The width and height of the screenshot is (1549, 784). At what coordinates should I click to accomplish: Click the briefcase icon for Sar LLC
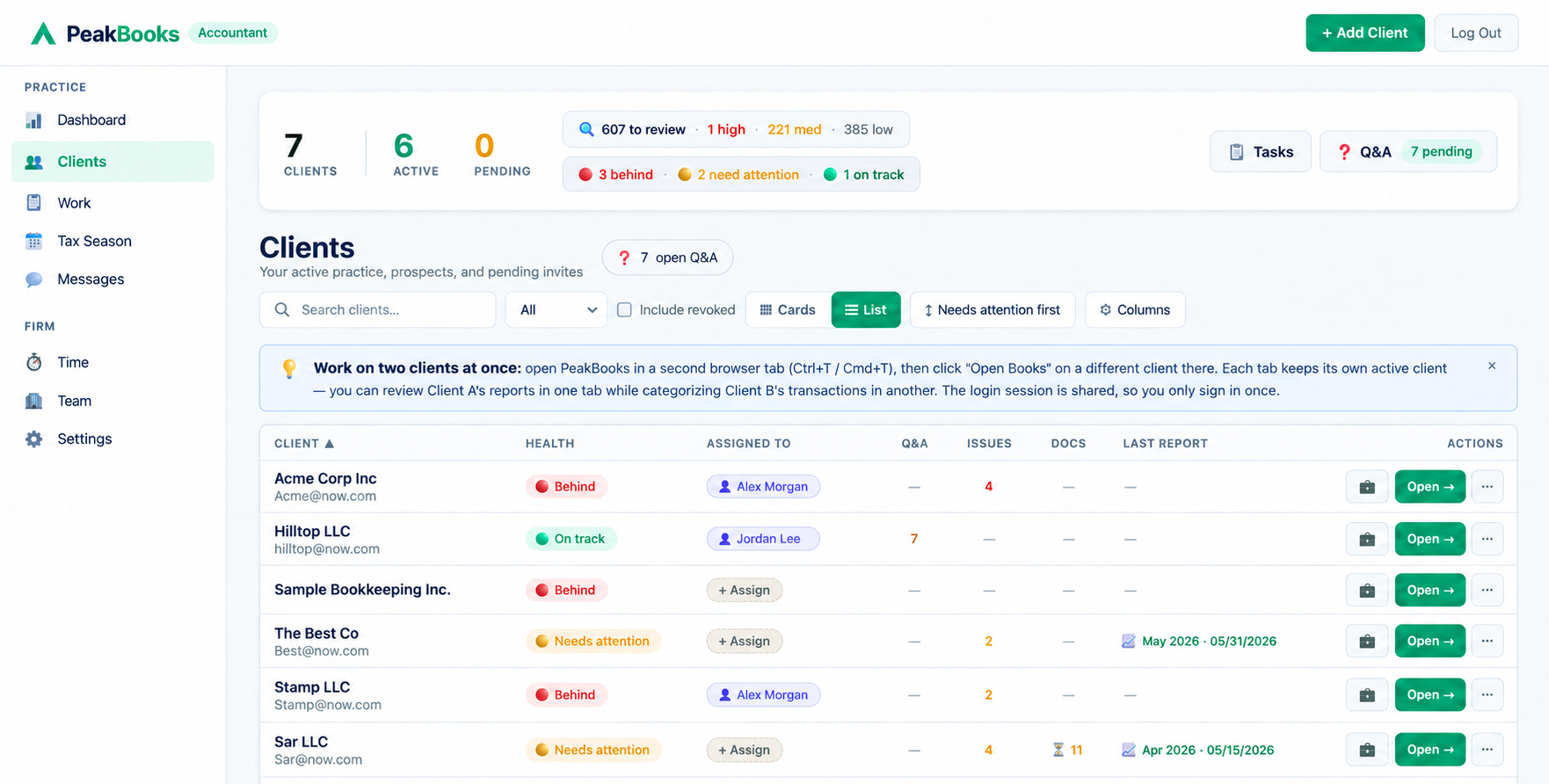coord(1367,750)
